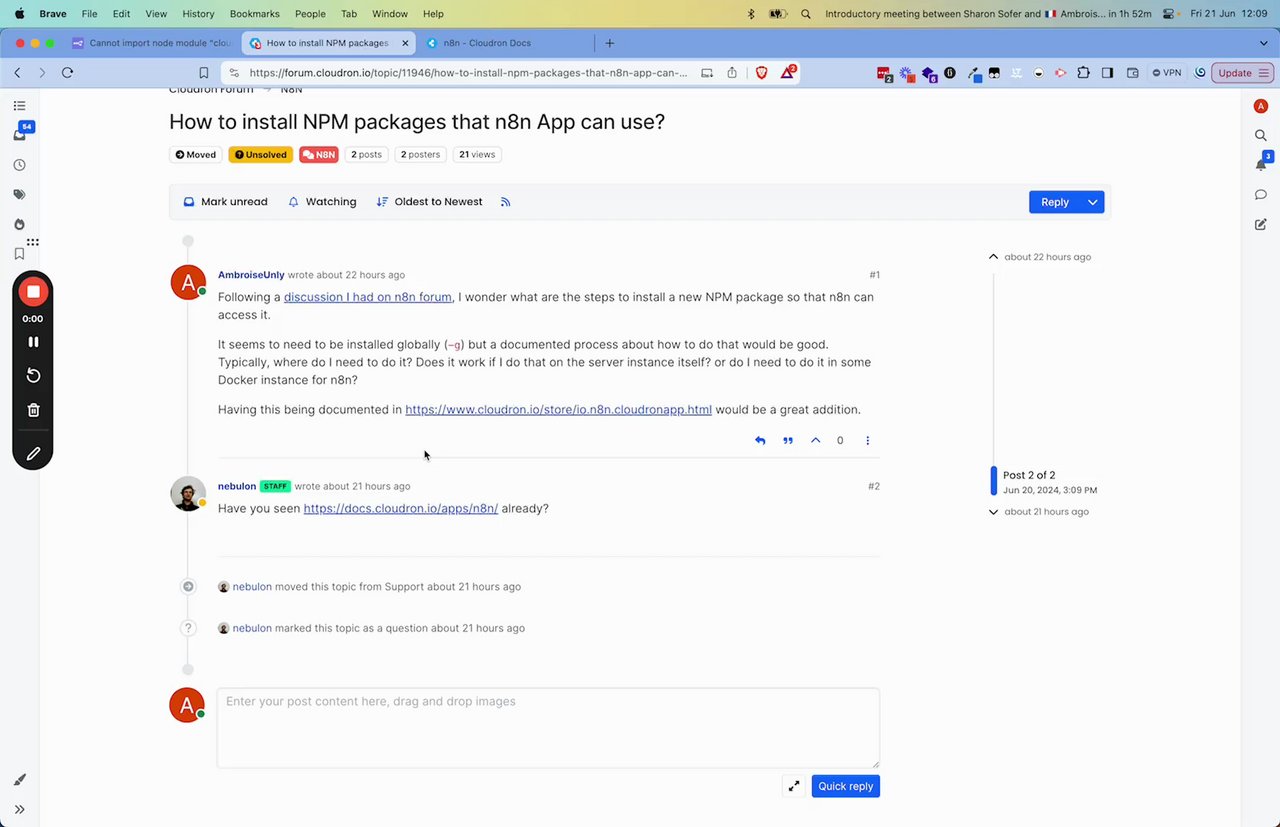
Task: Open the recorder's pen drawing tool
Action: [33, 454]
